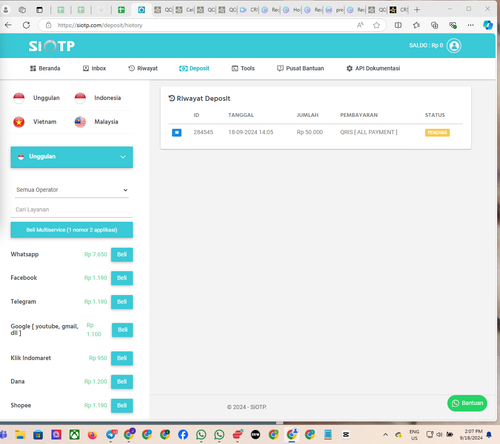The width and height of the screenshot is (500, 444).
Task: Show hidden system tray icons
Action: (x=385, y=435)
